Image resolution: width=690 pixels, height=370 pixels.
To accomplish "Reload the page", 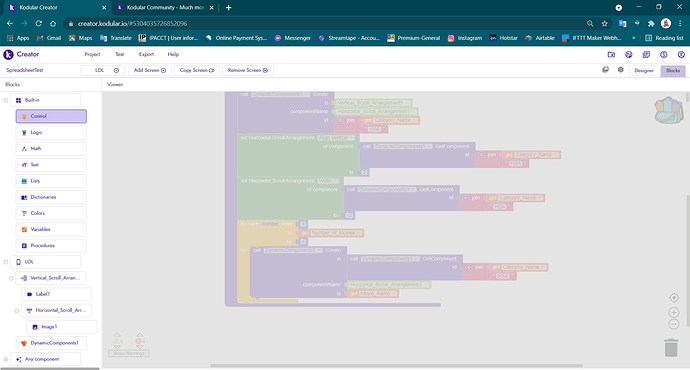I will pyautogui.click(x=39, y=23).
